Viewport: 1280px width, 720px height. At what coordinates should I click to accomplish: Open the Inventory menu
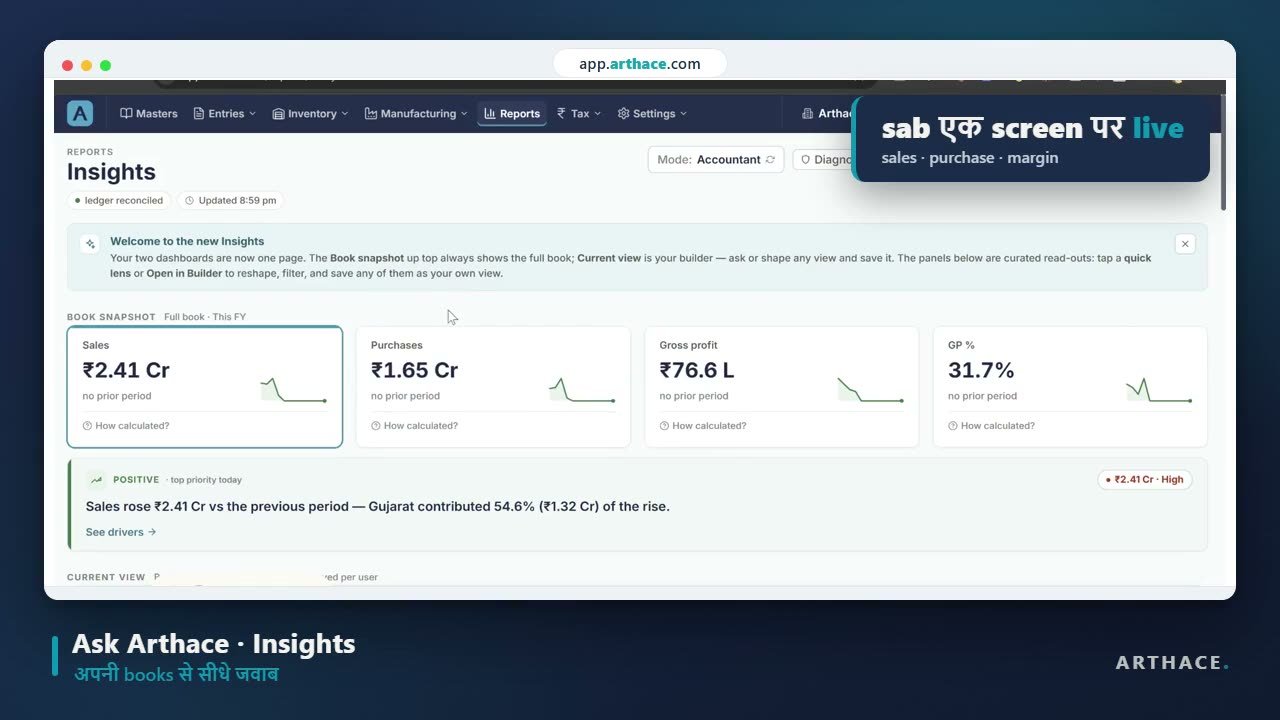[x=310, y=114]
